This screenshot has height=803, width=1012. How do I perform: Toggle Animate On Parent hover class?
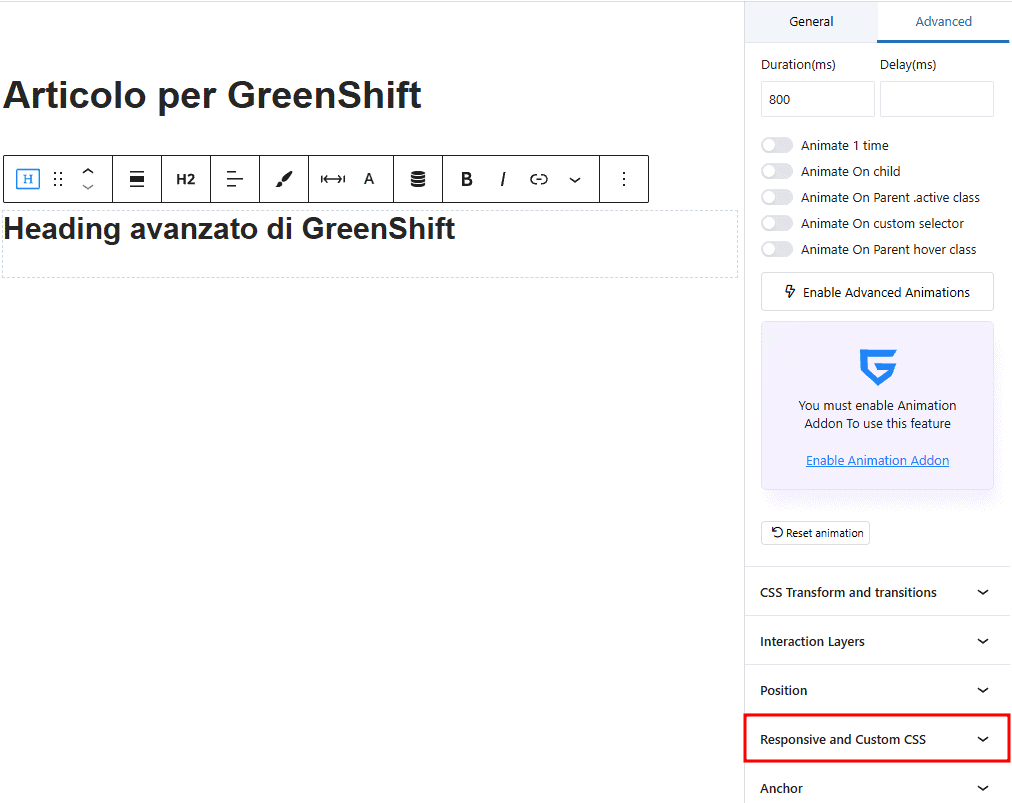pos(776,249)
